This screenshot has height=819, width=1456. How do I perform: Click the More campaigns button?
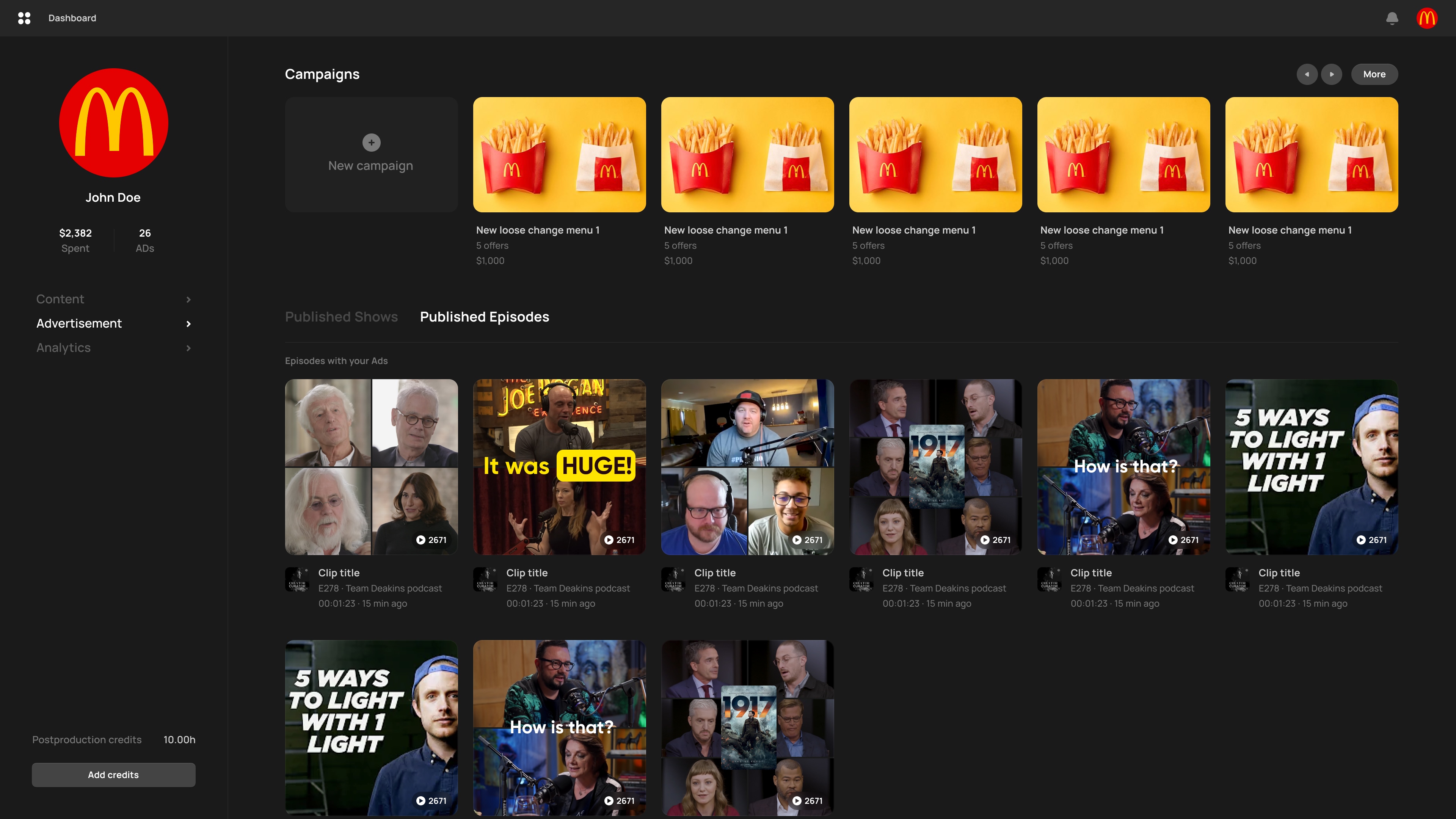[x=1374, y=74]
